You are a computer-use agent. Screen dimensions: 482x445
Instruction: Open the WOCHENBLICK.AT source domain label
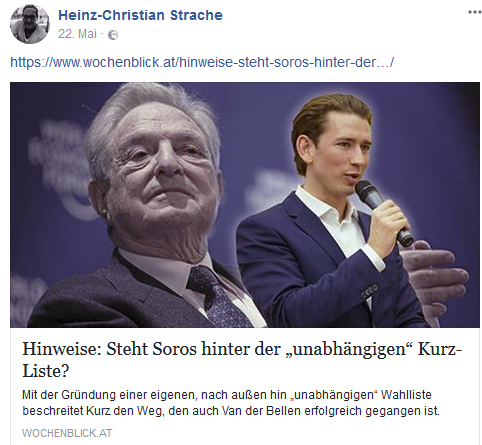coord(67,433)
